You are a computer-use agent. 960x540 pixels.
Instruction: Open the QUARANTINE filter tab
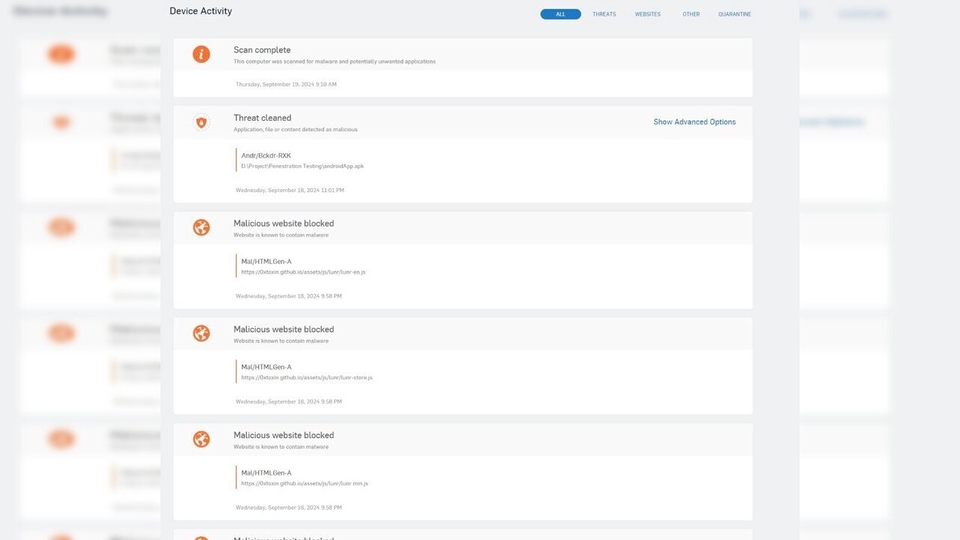tap(735, 14)
